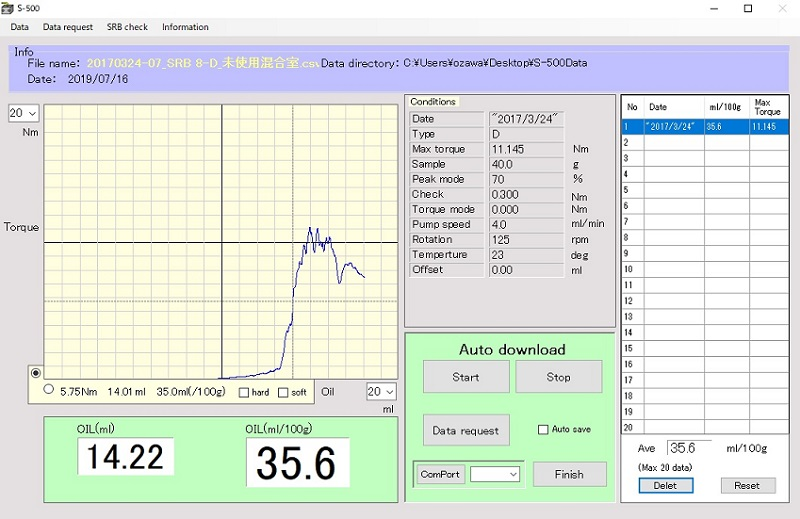Click the Auto download Start button
Screen dimensions: 800x519
[x=466, y=377]
